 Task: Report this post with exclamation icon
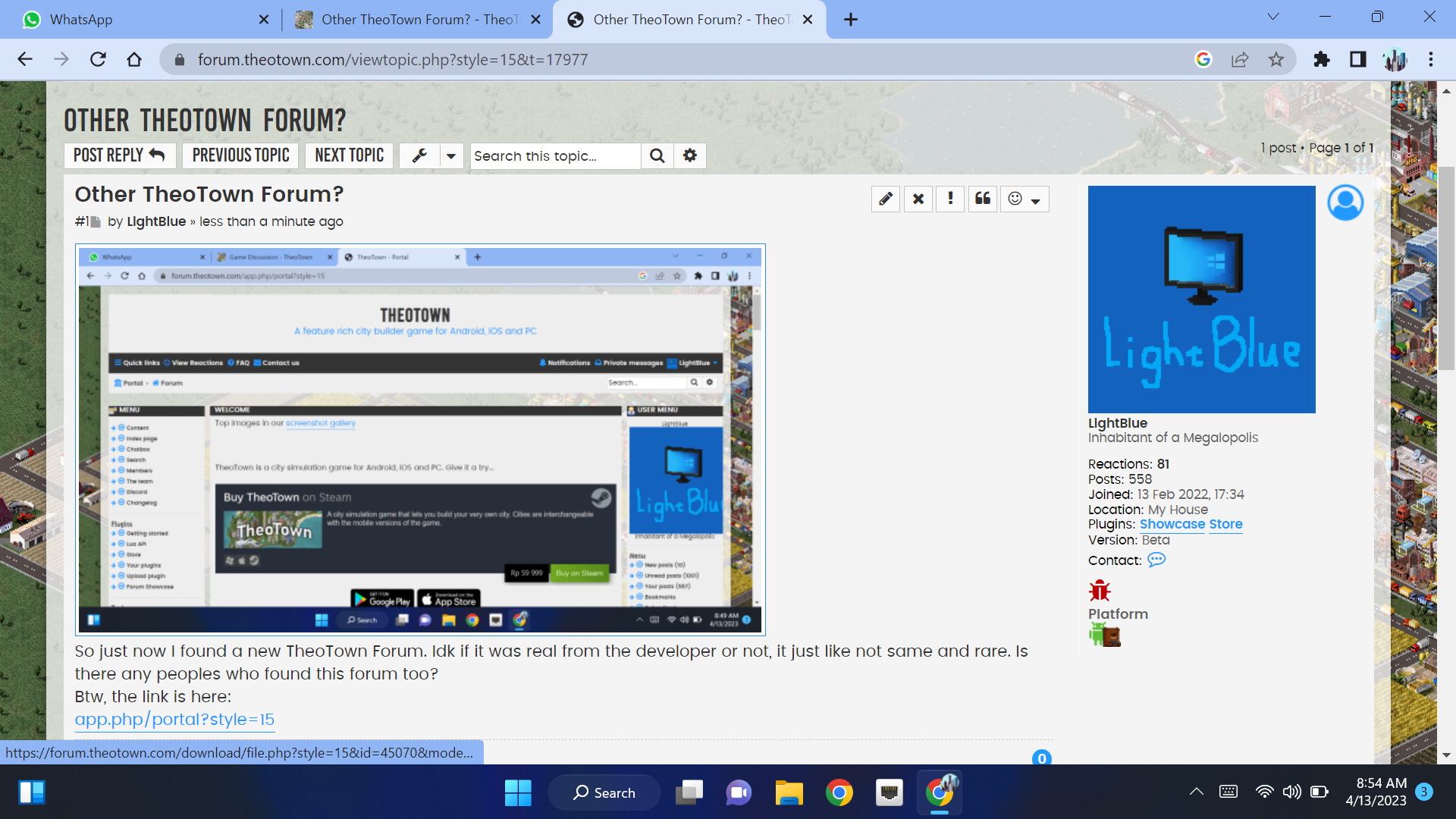point(950,199)
